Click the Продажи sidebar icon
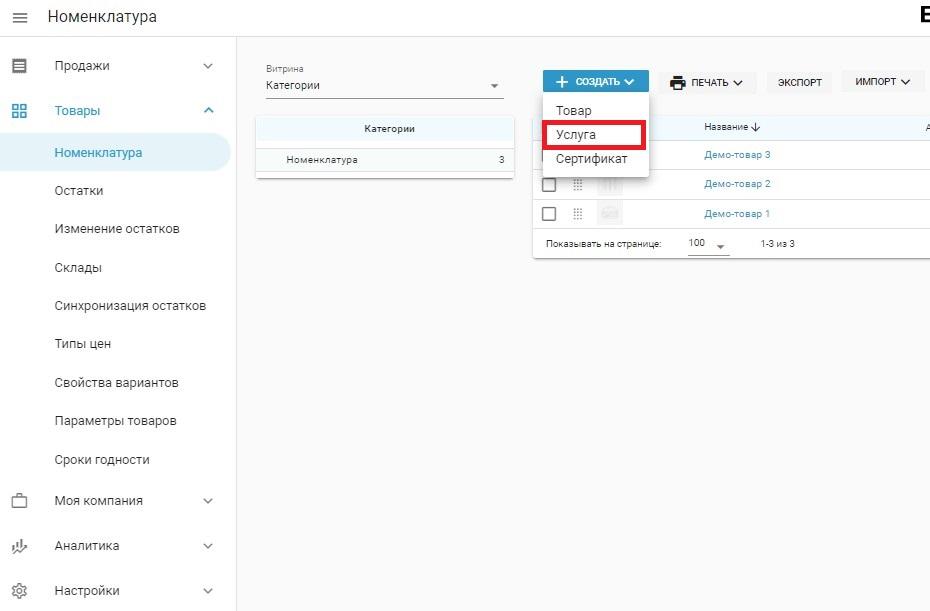Screen dimensions: 930x611 tap(20, 66)
